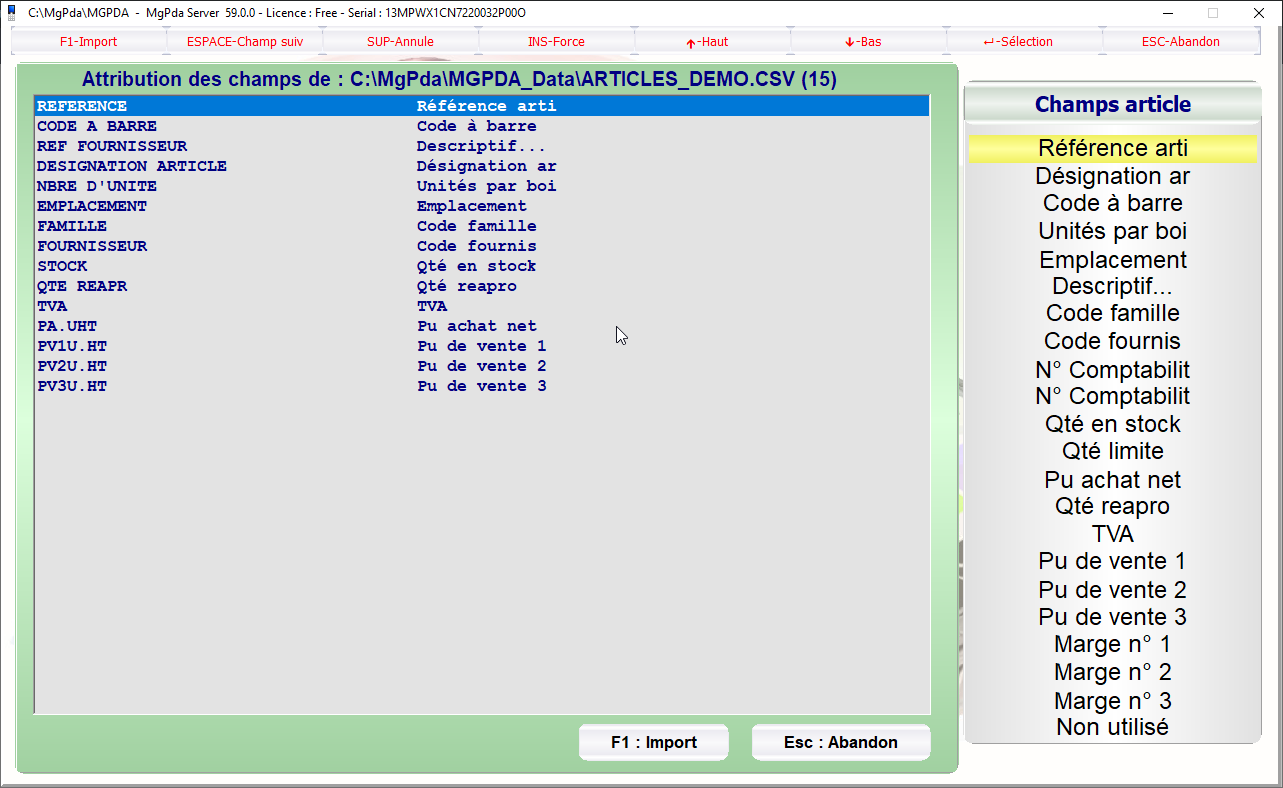The height and width of the screenshot is (788, 1283).
Task: Select the DESIGNATION ARTICLE mapping row
Action: 132,166
